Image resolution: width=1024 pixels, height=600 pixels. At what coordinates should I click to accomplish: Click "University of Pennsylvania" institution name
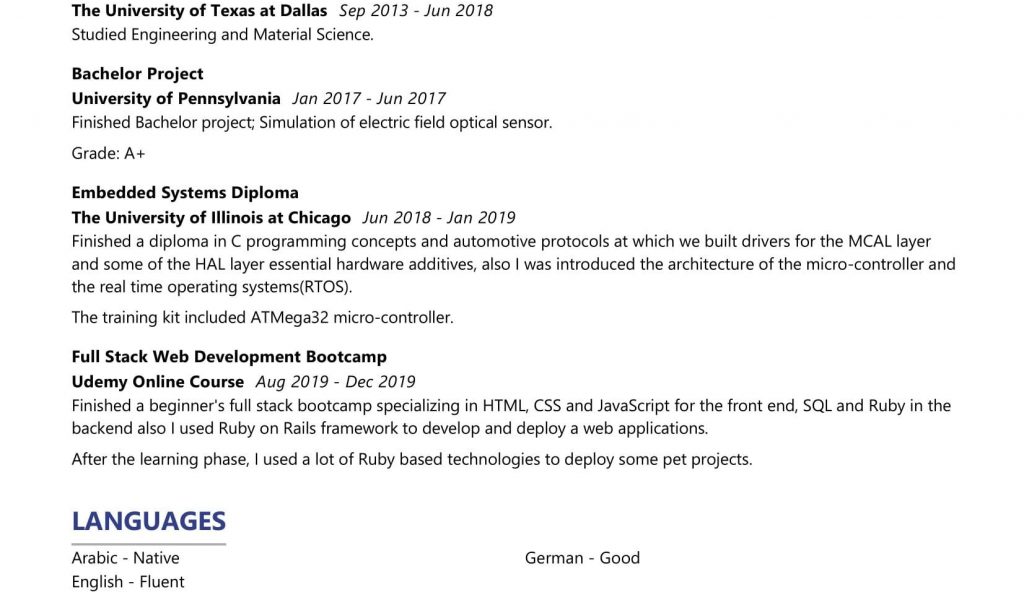(x=176, y=98)
